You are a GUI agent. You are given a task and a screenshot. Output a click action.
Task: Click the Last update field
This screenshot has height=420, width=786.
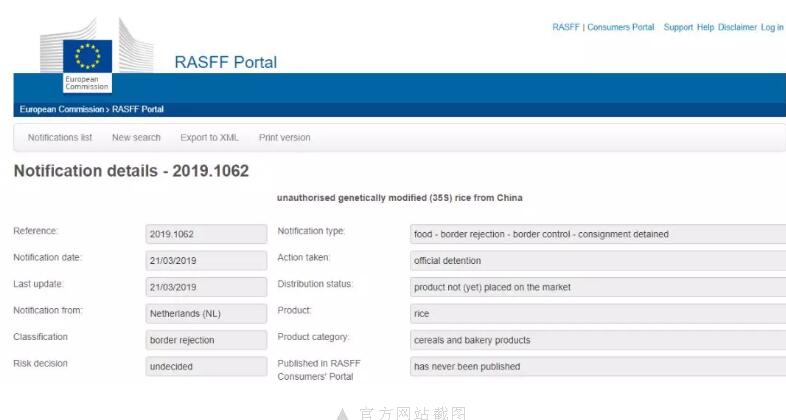point(206,287)
